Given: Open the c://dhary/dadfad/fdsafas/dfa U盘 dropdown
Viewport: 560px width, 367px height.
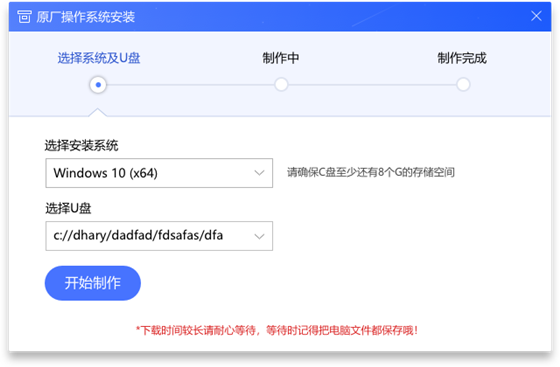Looking at the screenshot, I should tap(159, 236).
